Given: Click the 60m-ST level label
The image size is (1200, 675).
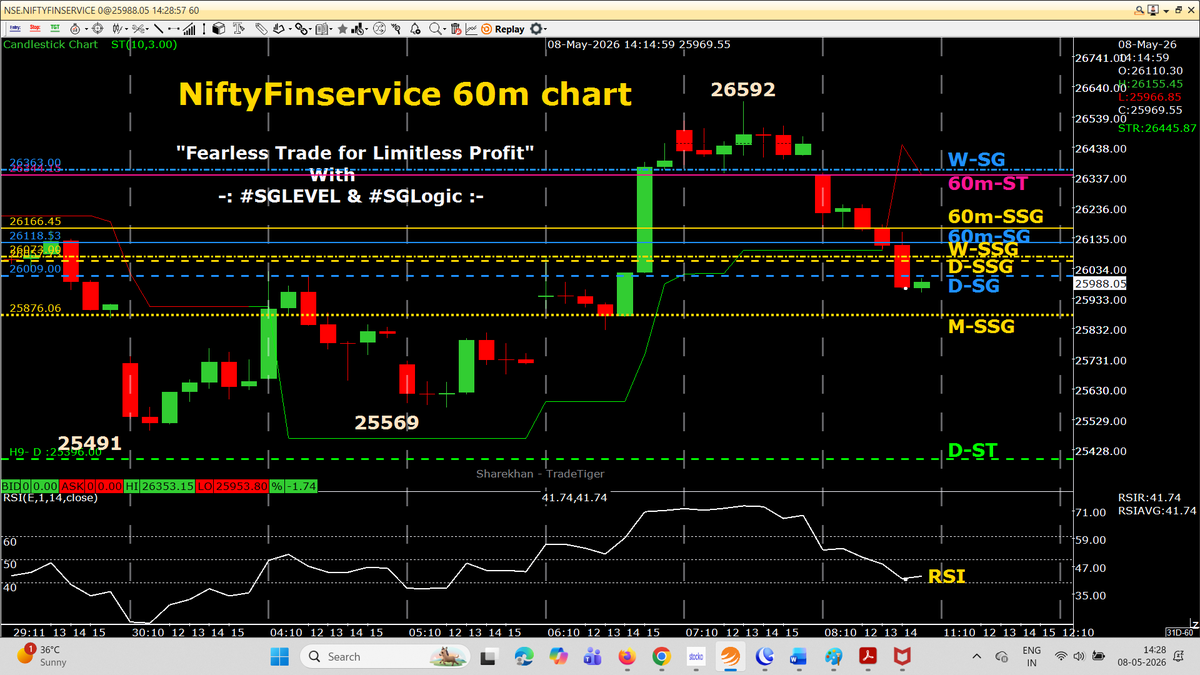Looking at the screenshot, I should point(988,183).
